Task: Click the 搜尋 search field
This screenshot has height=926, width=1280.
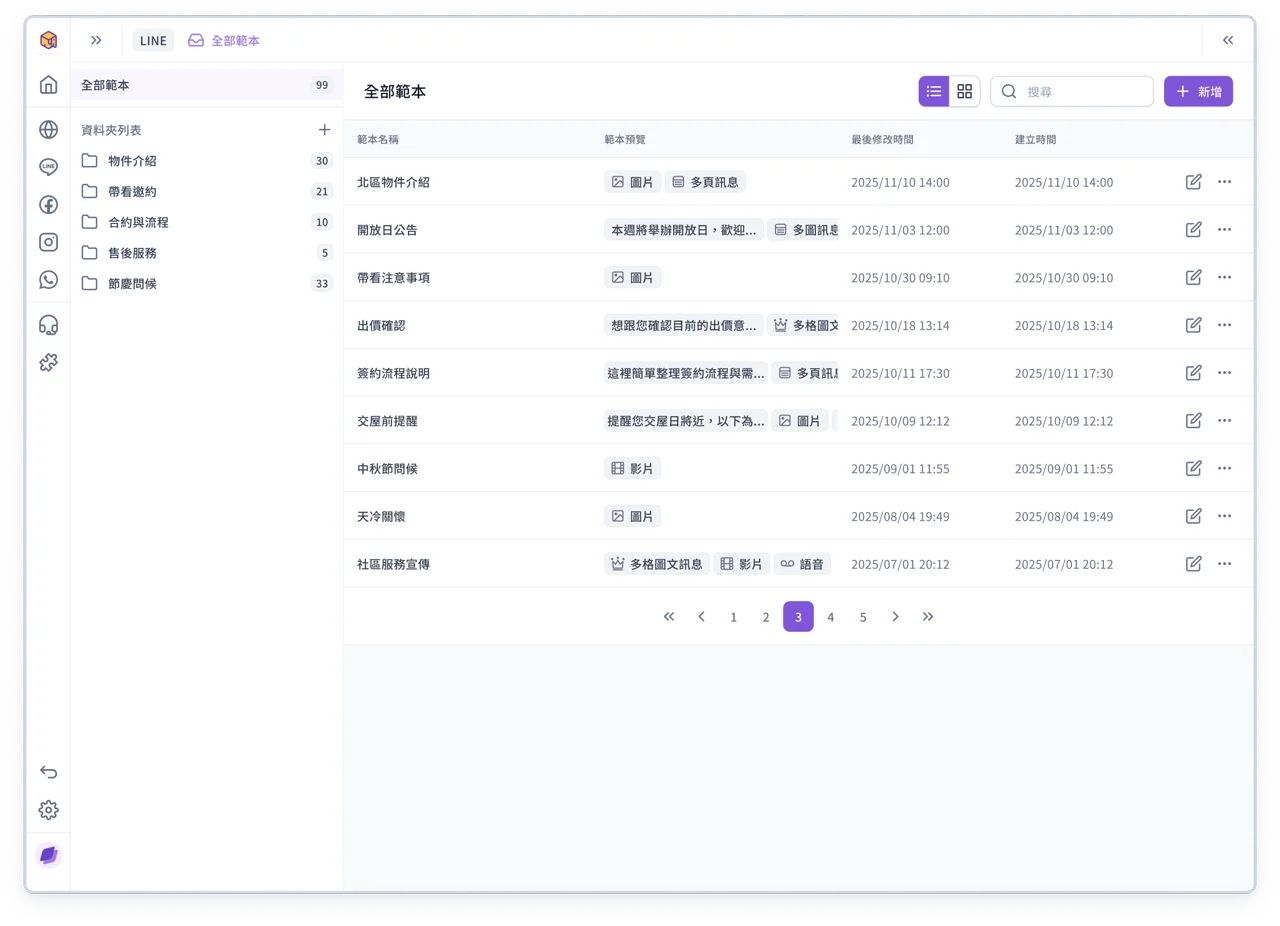Action: [x=1072, y=91]
